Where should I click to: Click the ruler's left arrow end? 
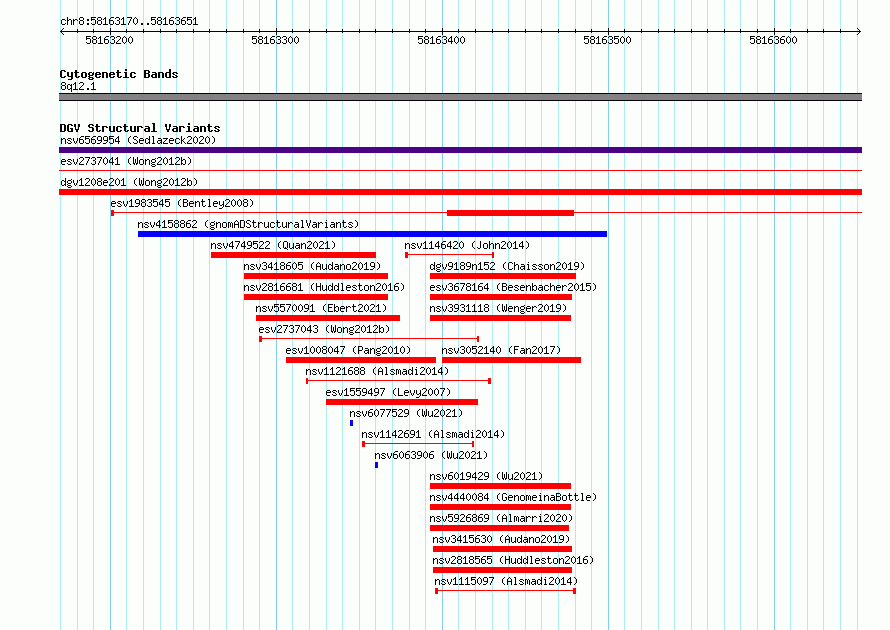pyautogui.click(x=62, y=31)
